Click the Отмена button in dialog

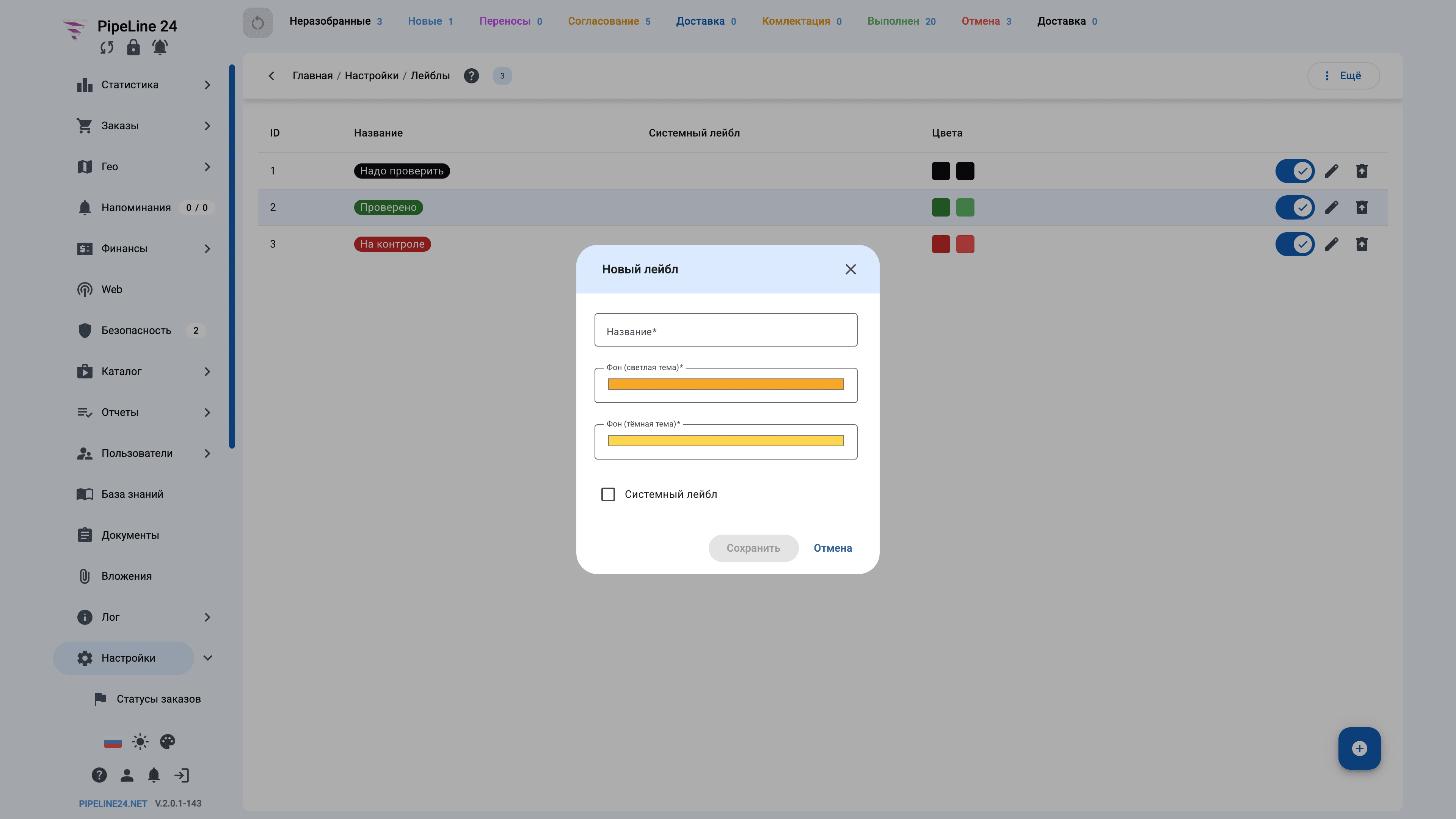point(833,548)
